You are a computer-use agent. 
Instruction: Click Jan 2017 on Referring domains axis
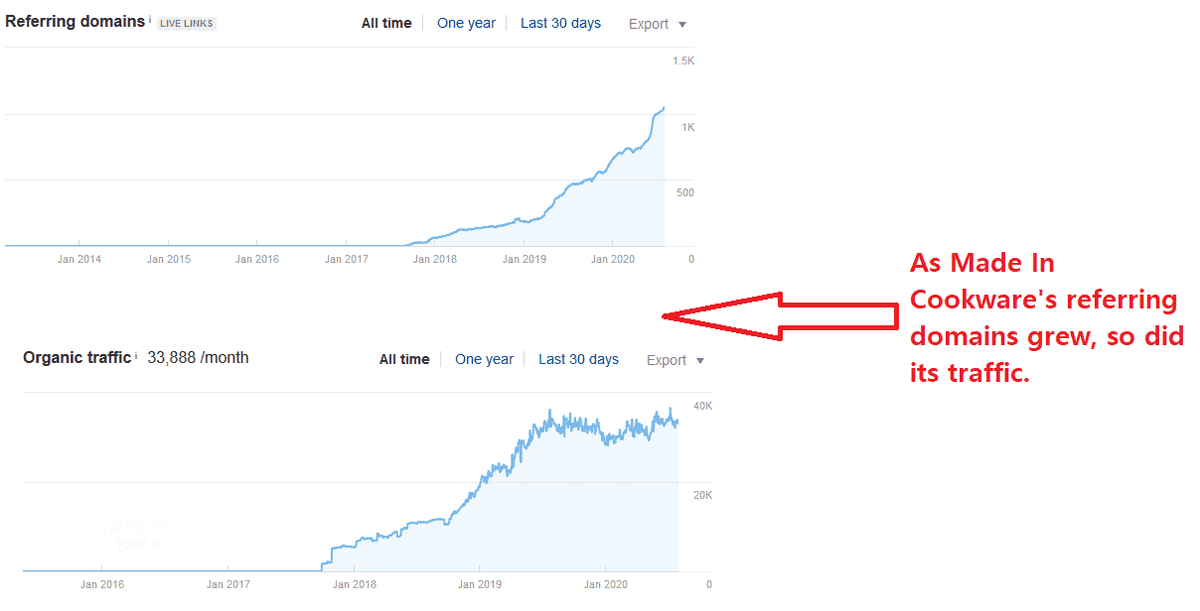click(x=346, y=259)
